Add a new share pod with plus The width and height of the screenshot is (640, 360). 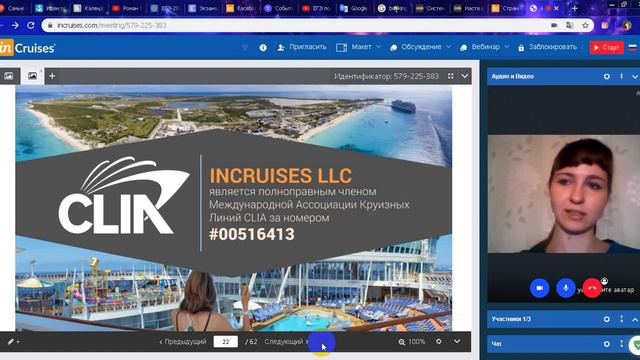coord(52,76)
